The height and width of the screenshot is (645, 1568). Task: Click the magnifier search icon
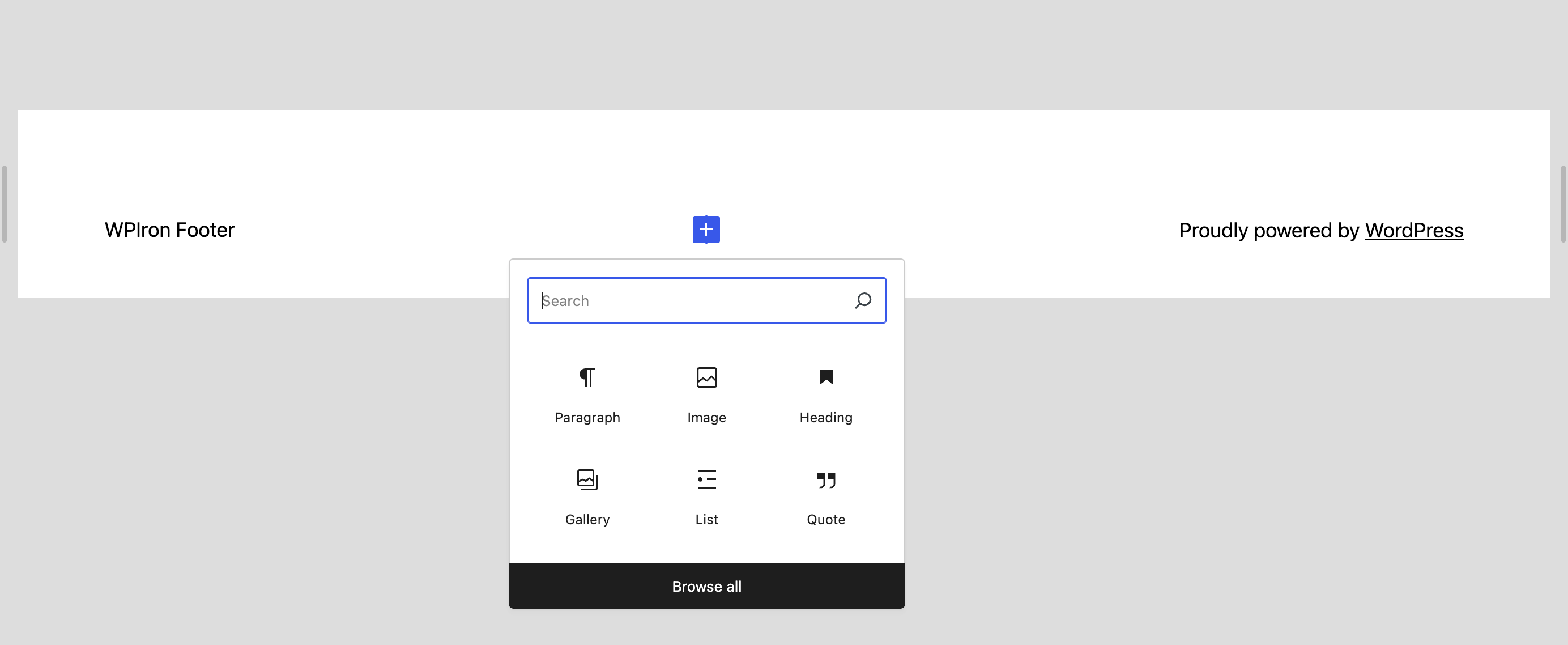[863, 300]
